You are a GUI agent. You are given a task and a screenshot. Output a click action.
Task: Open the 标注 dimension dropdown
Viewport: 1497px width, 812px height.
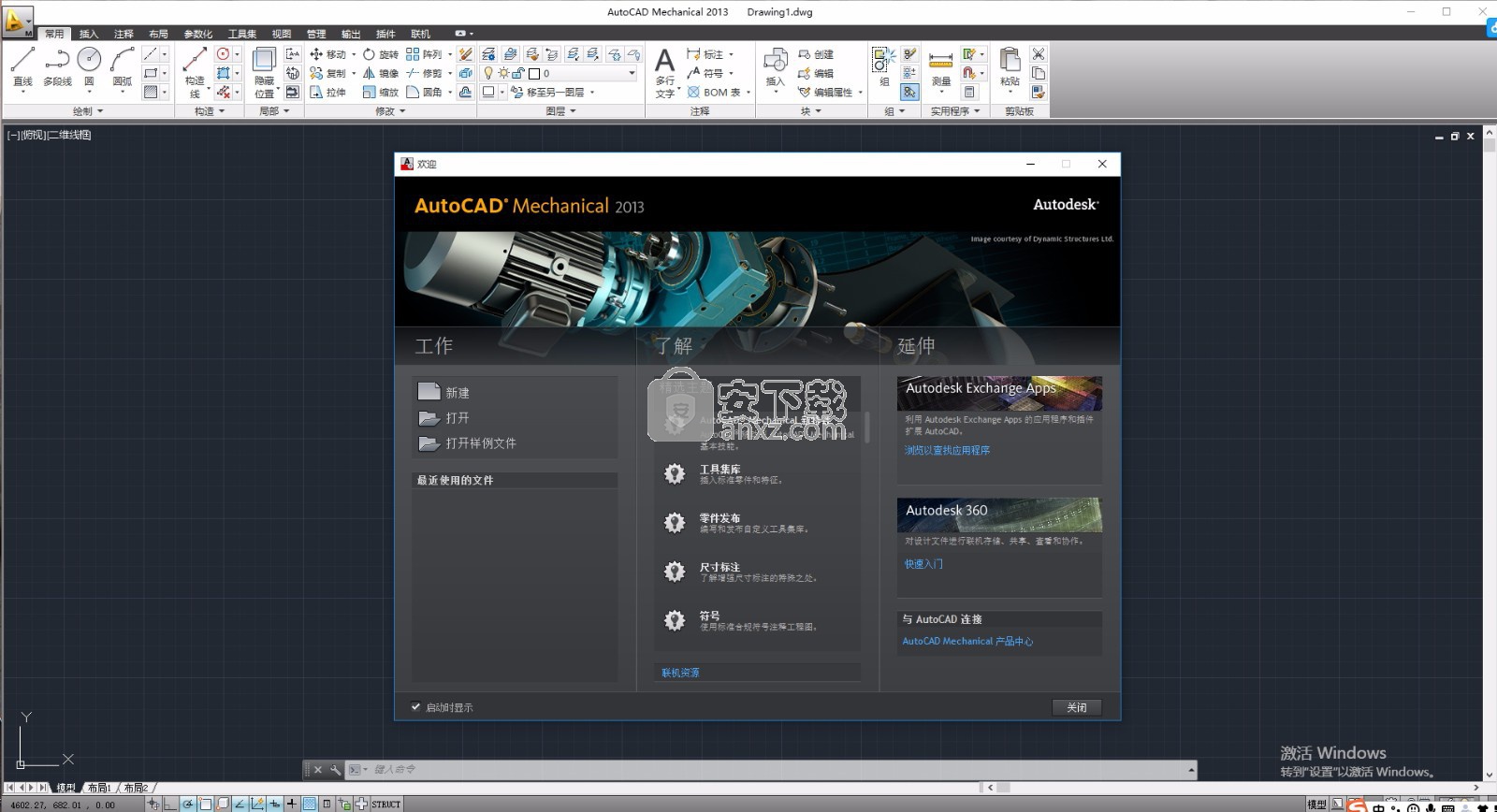731,54
